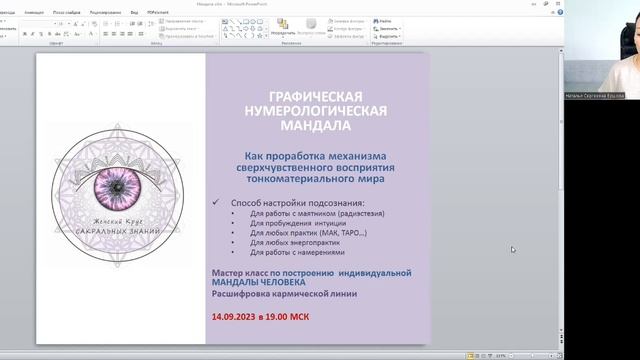Viewport: 640px width, 360px height.
Task: Toggle italic formatting in the Font group
Action: pyautogui.click(x=33, y=34)
